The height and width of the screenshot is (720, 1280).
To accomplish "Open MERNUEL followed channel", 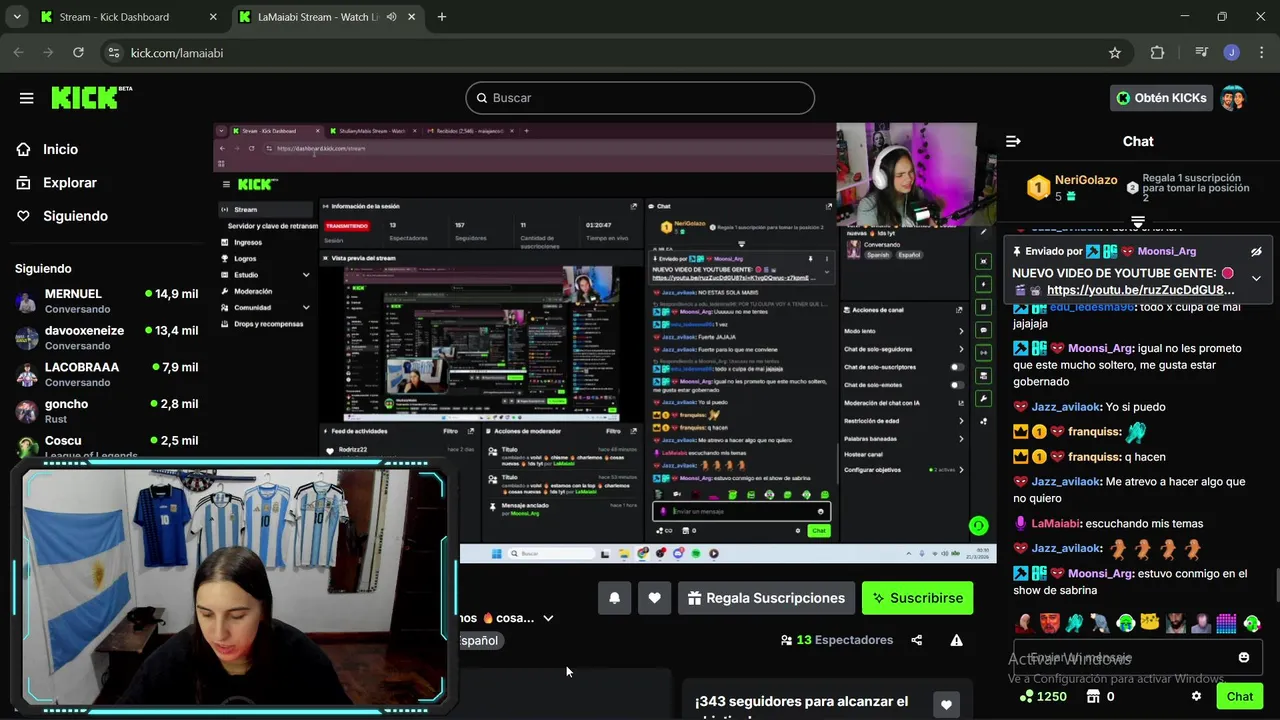I will click(x=106, y=300).
